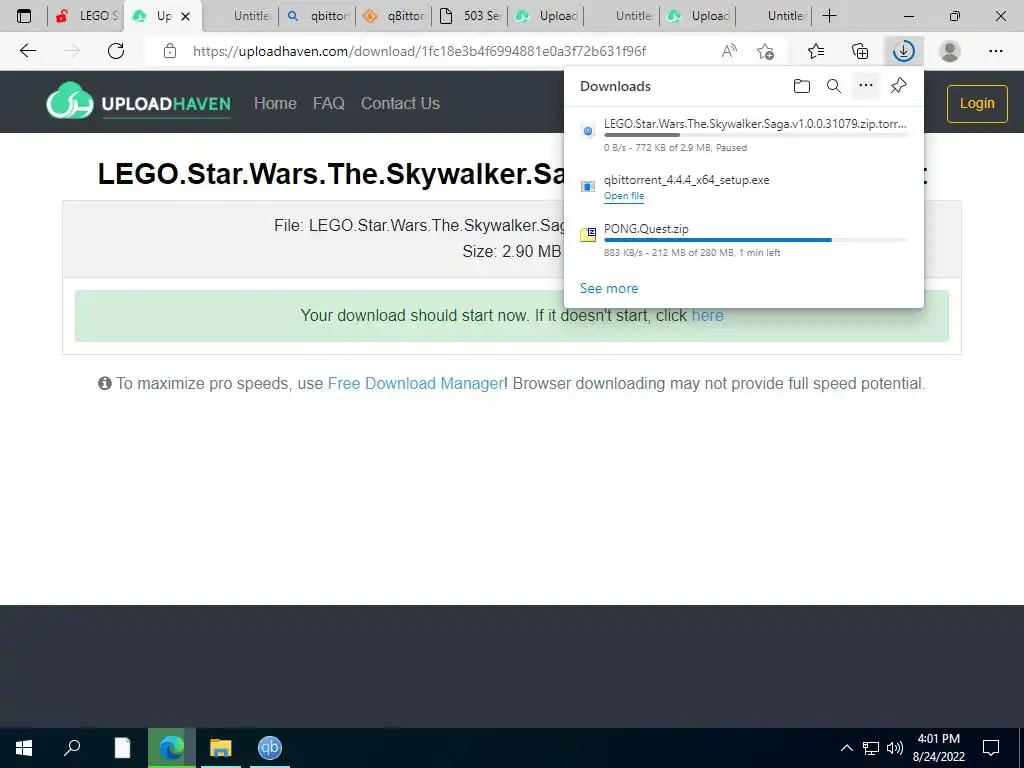Click See more in Downloads panel
The height and width of the screenshot is (768, 1024).
tap(609, 288)
